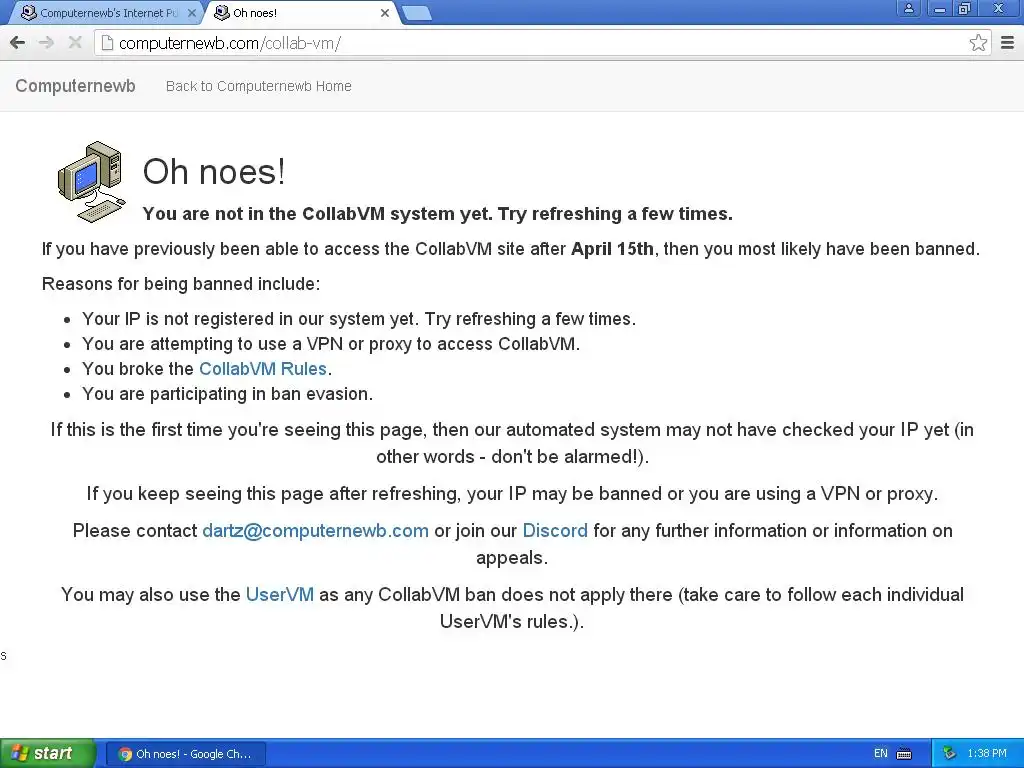Close the Oh noes! tab

(385, 13)
